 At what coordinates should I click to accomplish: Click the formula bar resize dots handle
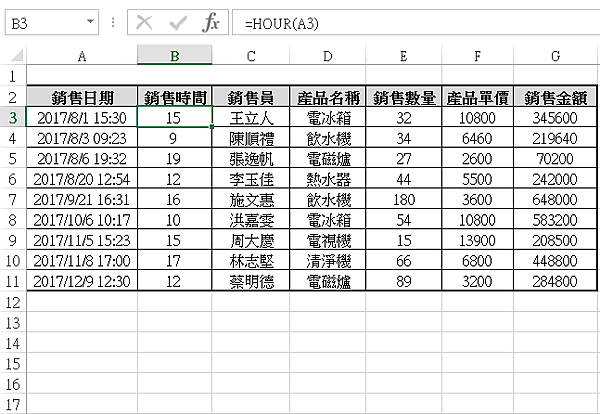(113, 23)
